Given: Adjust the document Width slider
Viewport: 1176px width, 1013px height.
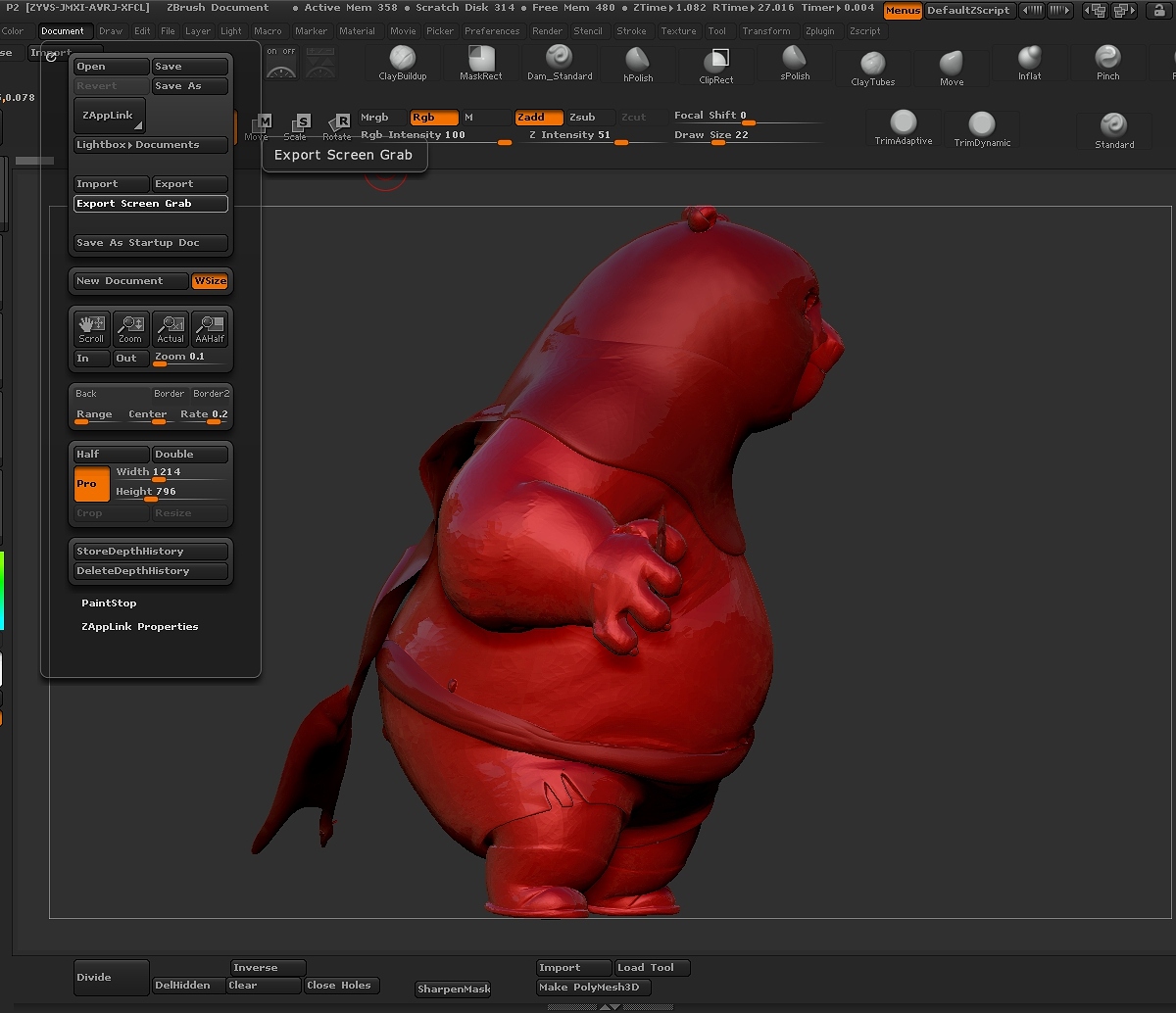Looking at the screenshot, I should (171, 473).
